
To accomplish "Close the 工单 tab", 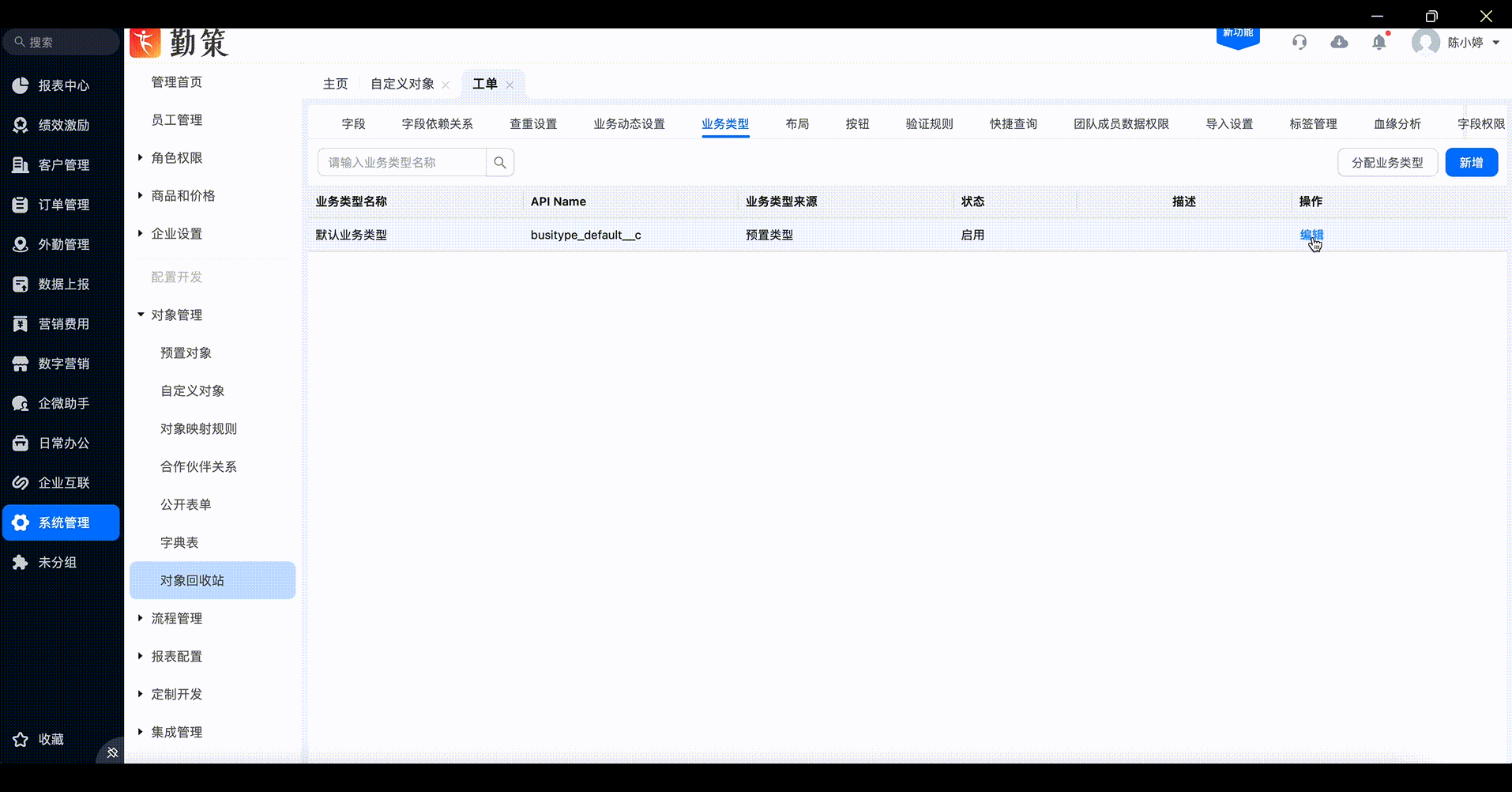I will pyautogui.click(x=510, y=85).
